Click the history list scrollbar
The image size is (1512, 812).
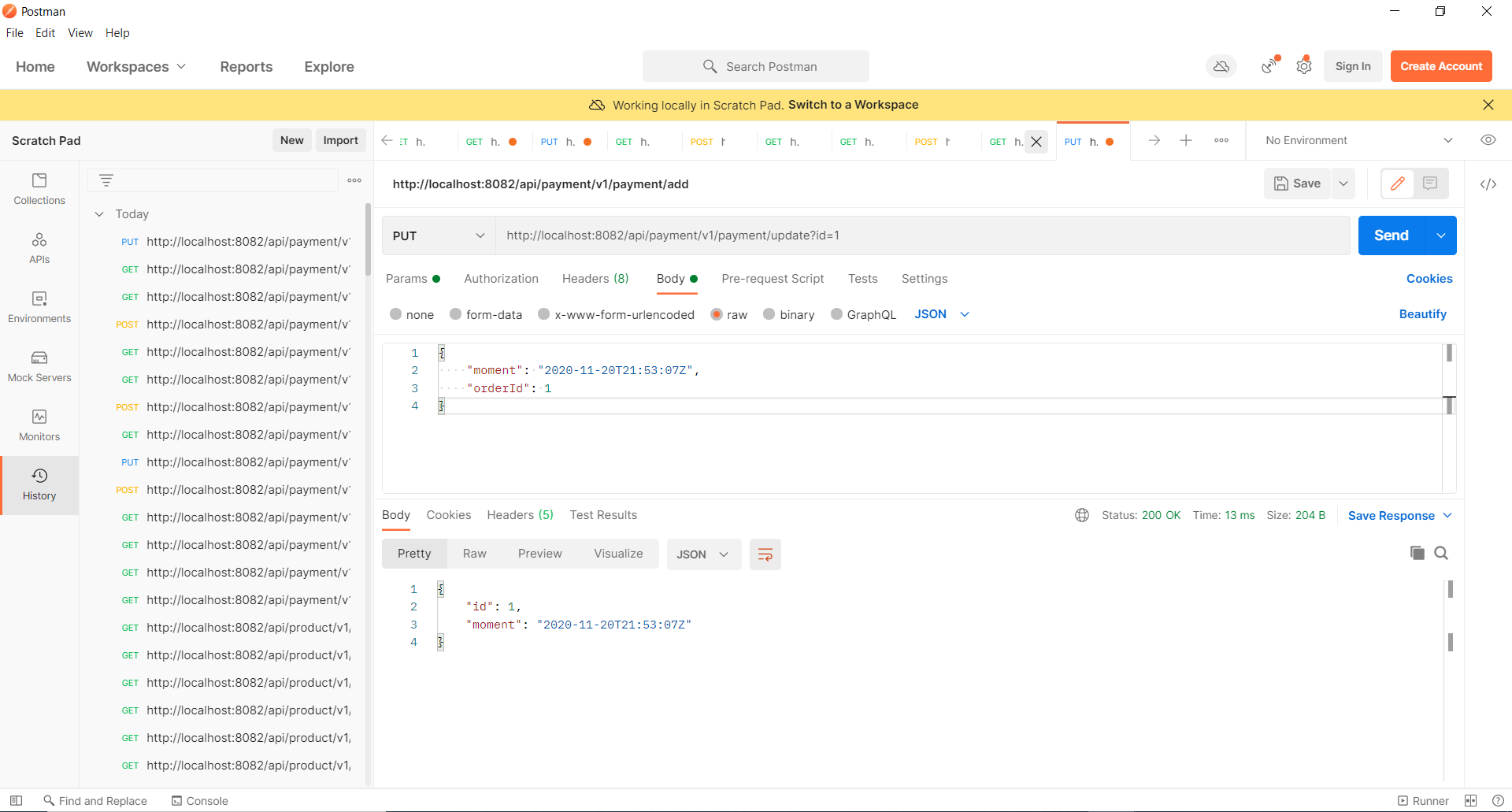368,240
